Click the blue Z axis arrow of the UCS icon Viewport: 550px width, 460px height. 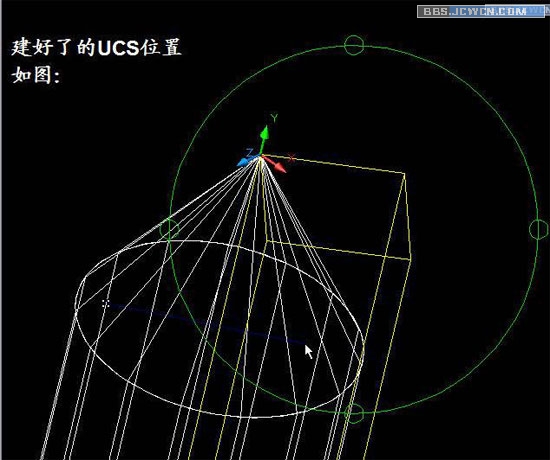(x=247, y=160)
